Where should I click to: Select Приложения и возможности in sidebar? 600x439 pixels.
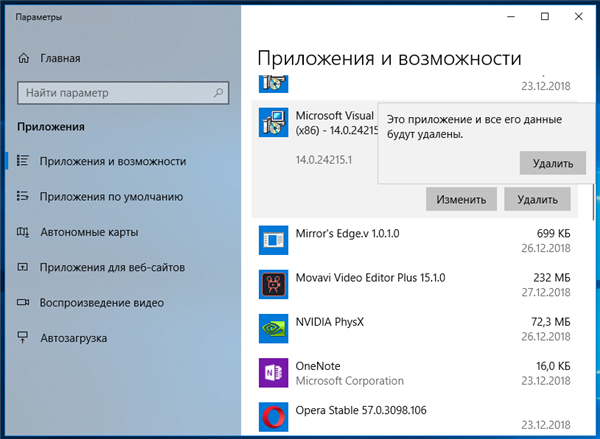pyautogui.click(x=112, y=161)
